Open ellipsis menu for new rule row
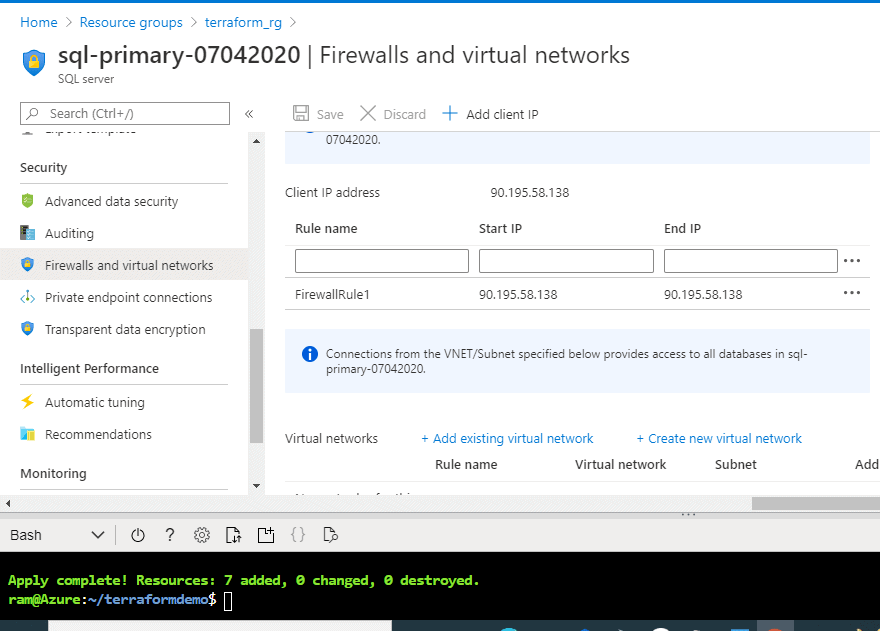 point(852,261)
